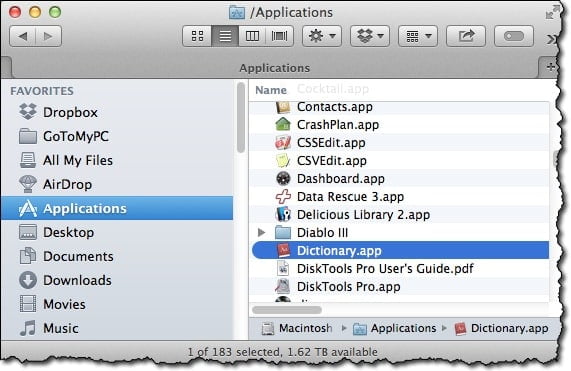This screenshot has height=371, width=571.
Task: Switch to Cover Flow view
Action: (280, 36)
